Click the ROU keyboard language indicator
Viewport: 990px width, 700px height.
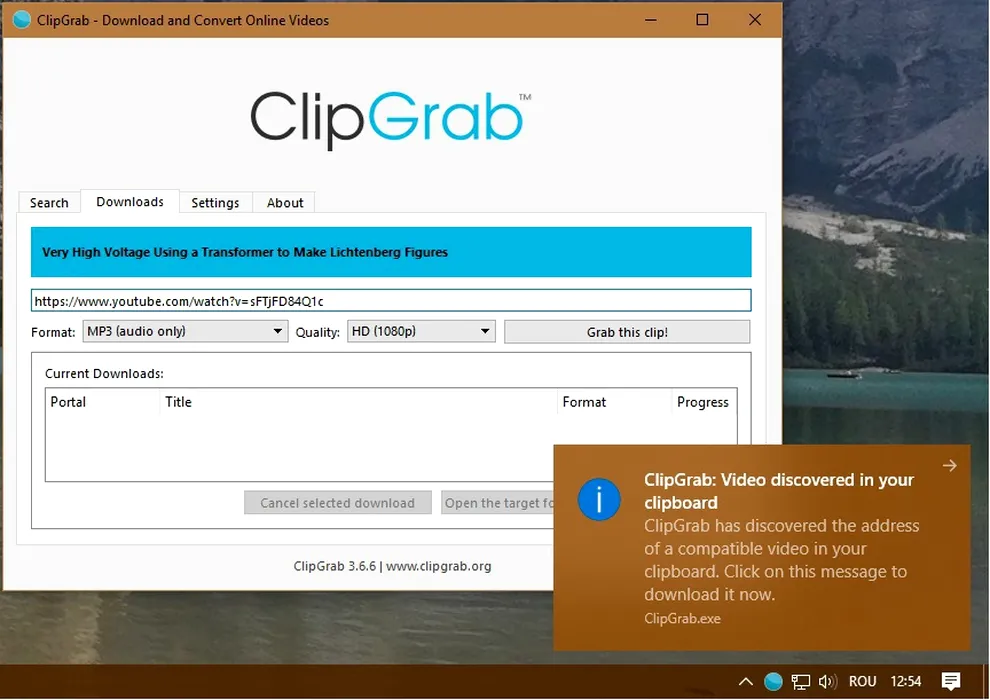(x=862, y=682)
